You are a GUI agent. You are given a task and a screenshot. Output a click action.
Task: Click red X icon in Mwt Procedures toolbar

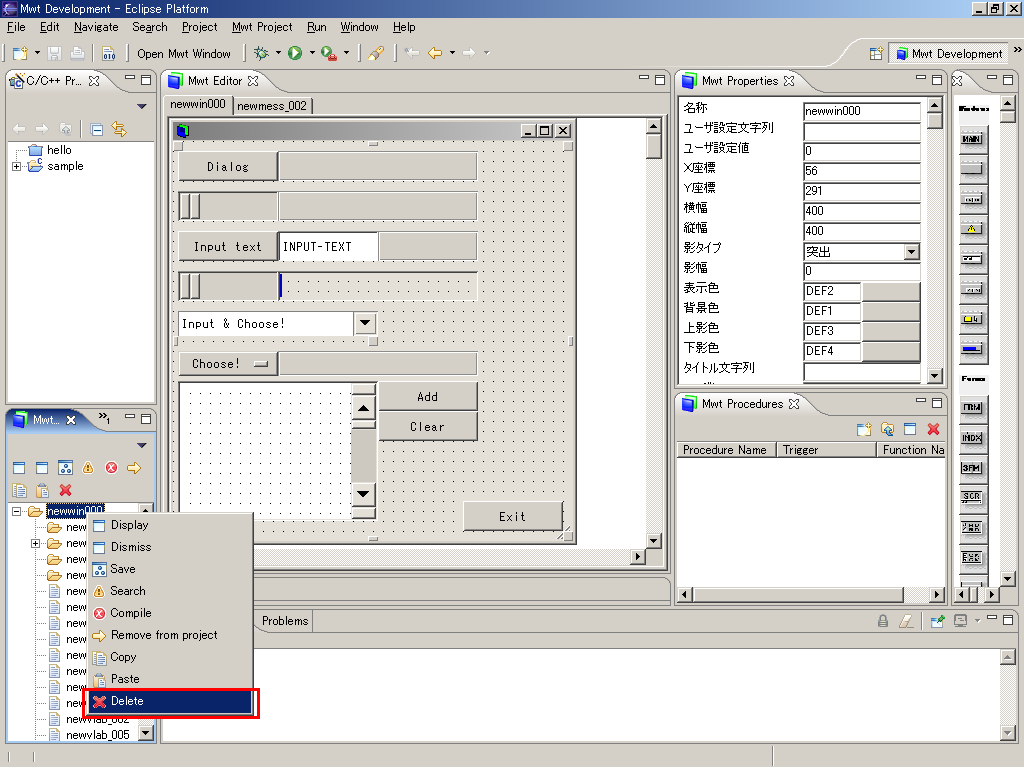[x=933, y=429]
